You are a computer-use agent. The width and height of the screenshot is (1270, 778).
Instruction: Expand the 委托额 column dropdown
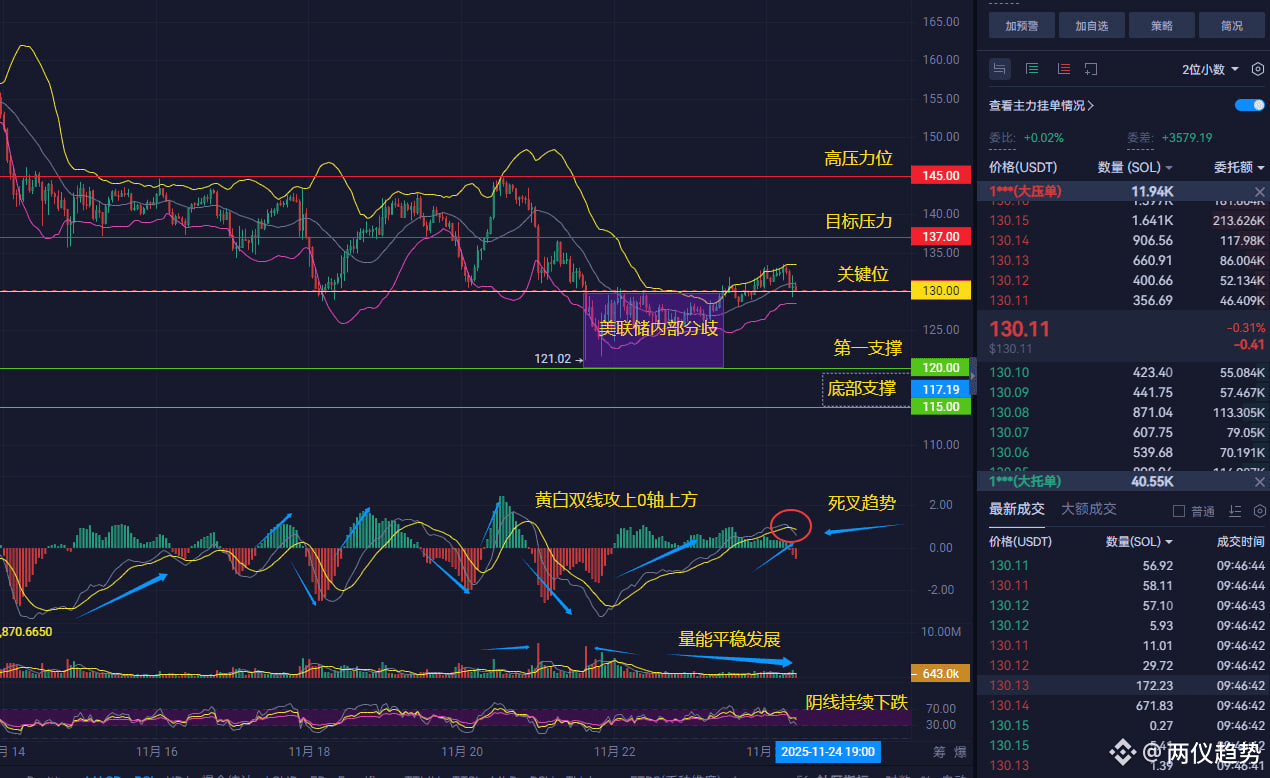1239,167
